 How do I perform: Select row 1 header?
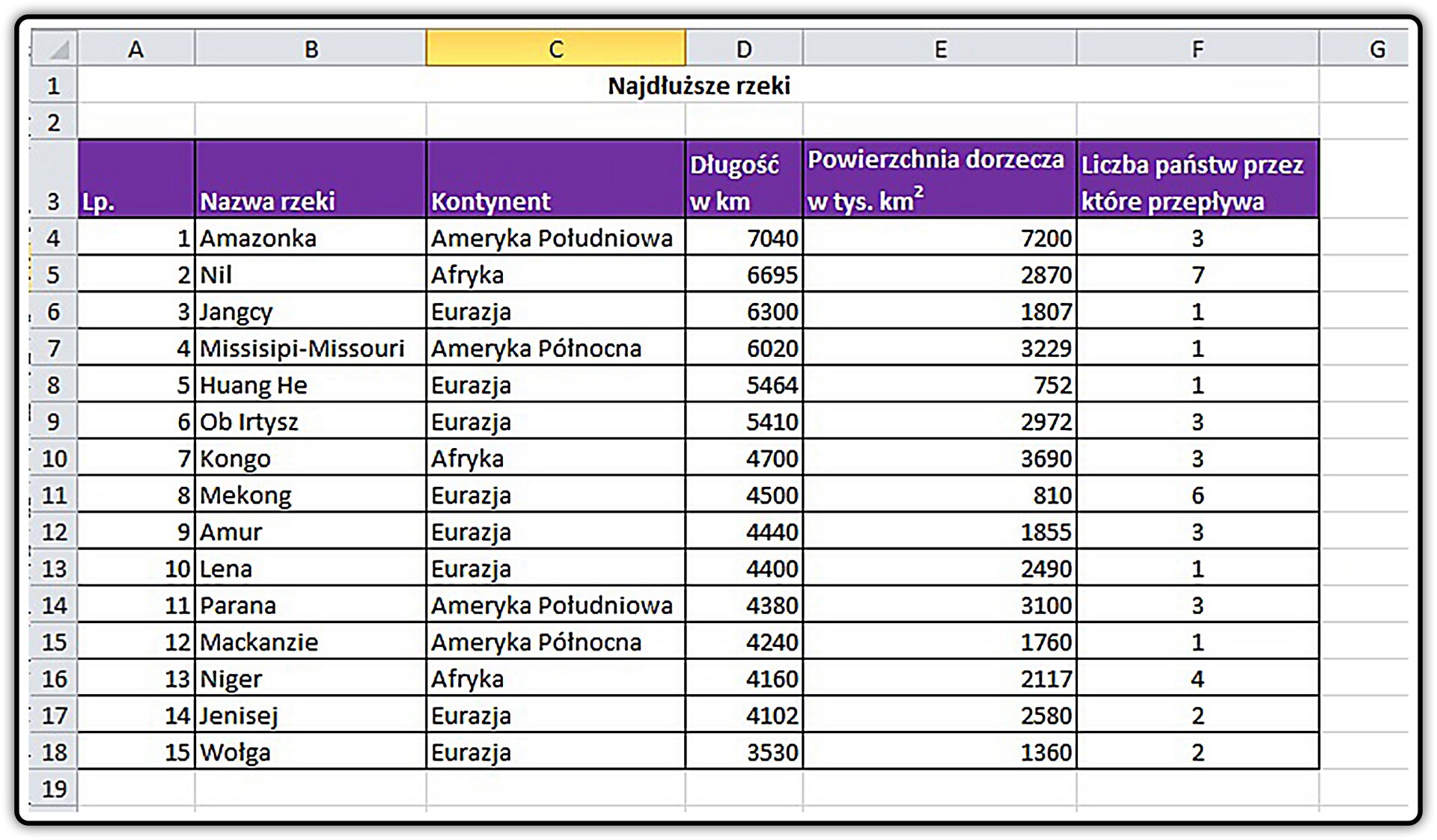[53, 85]
